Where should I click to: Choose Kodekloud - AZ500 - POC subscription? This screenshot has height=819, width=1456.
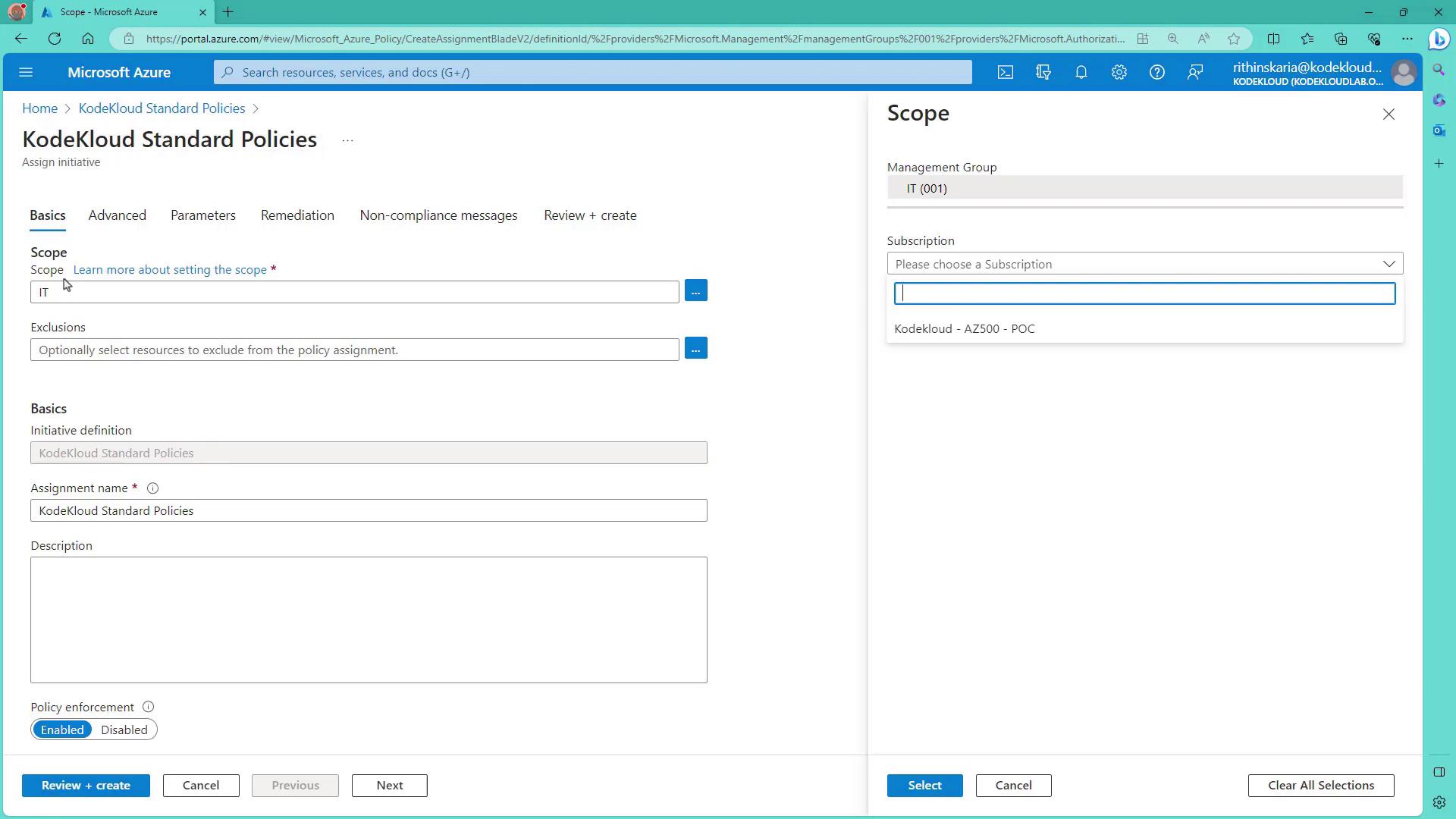(x=964, y=328)
